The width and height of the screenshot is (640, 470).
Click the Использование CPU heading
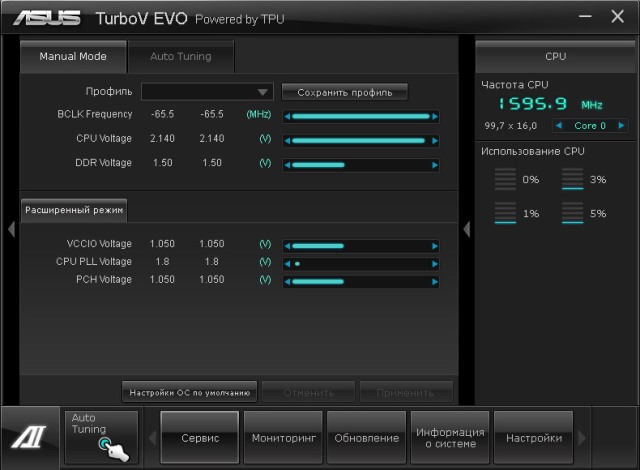(533, 151)
